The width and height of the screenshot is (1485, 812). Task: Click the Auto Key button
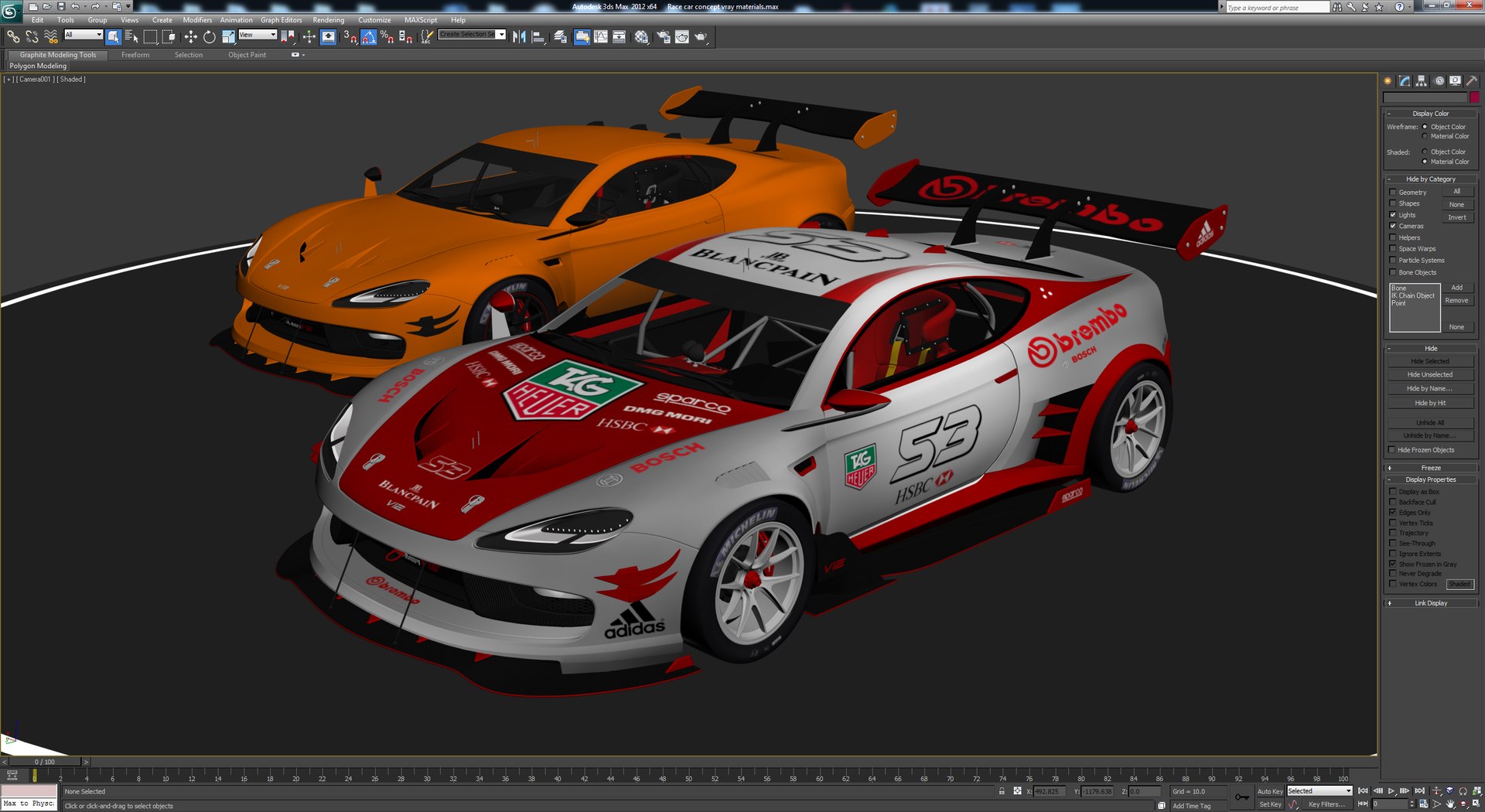(1270, 791)
